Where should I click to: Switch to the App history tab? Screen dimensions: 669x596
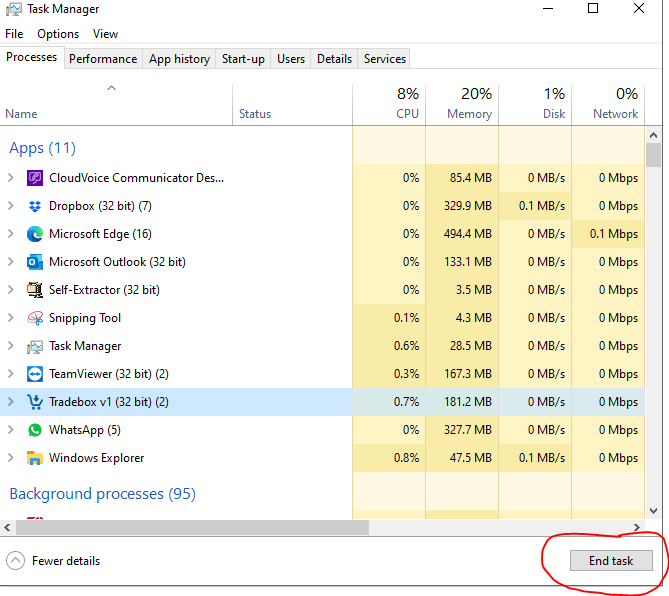click(x=179, y=59)
